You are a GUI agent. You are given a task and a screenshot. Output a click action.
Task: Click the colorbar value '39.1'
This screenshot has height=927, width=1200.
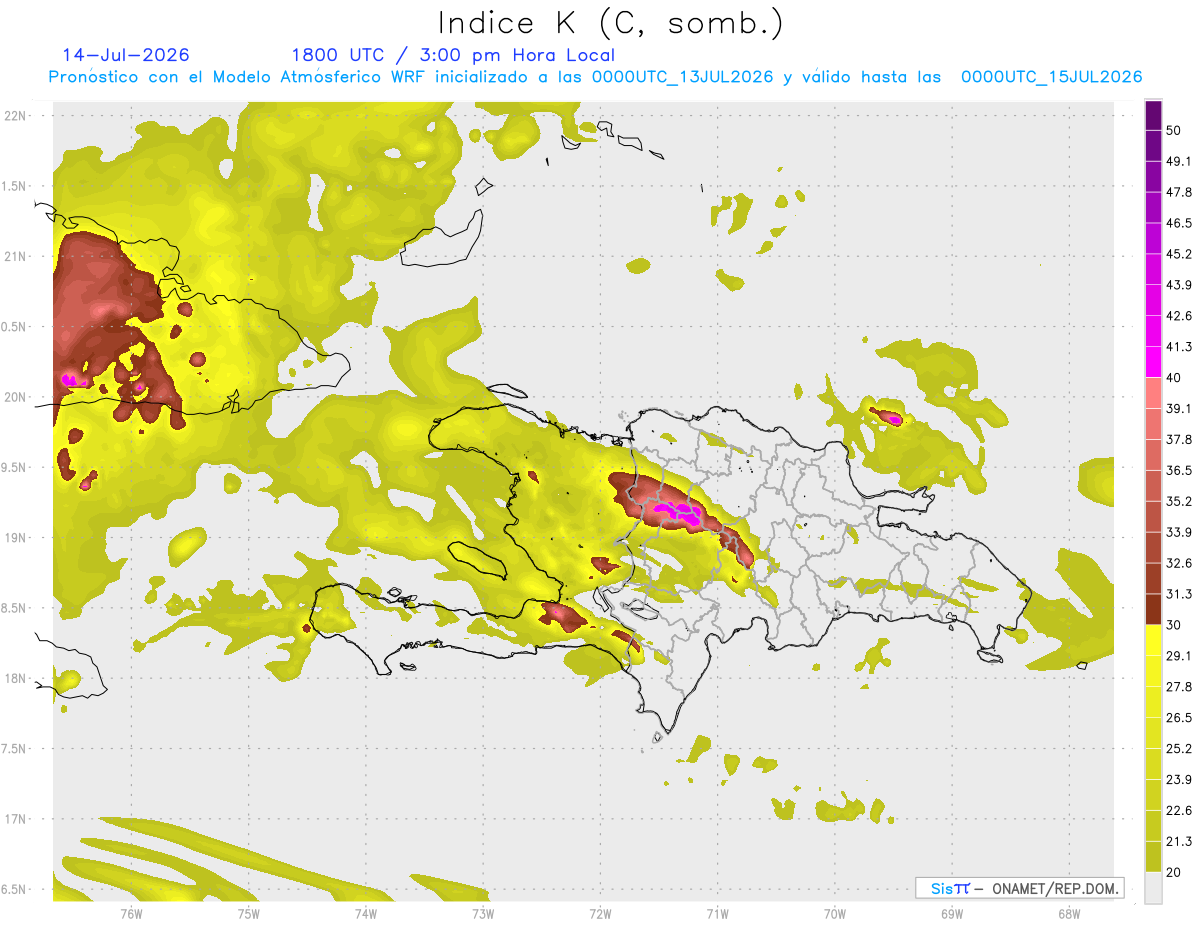click(x=1178, y=408)
